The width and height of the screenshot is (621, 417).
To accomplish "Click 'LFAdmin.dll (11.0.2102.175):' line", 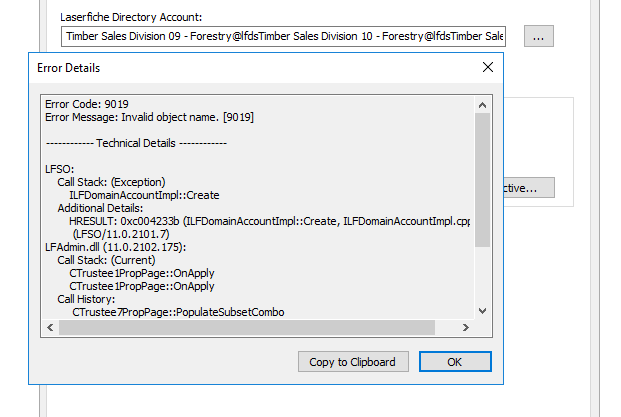I will (x=115, y=248).
